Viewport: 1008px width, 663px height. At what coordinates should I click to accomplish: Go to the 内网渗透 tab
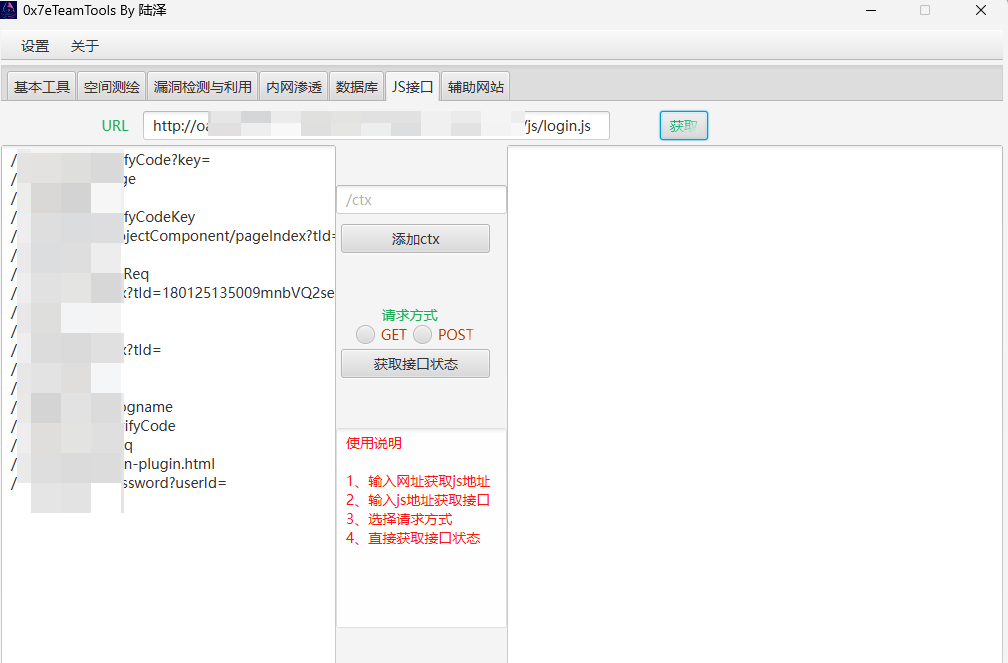pyautogui.click(x=294, y=87)
